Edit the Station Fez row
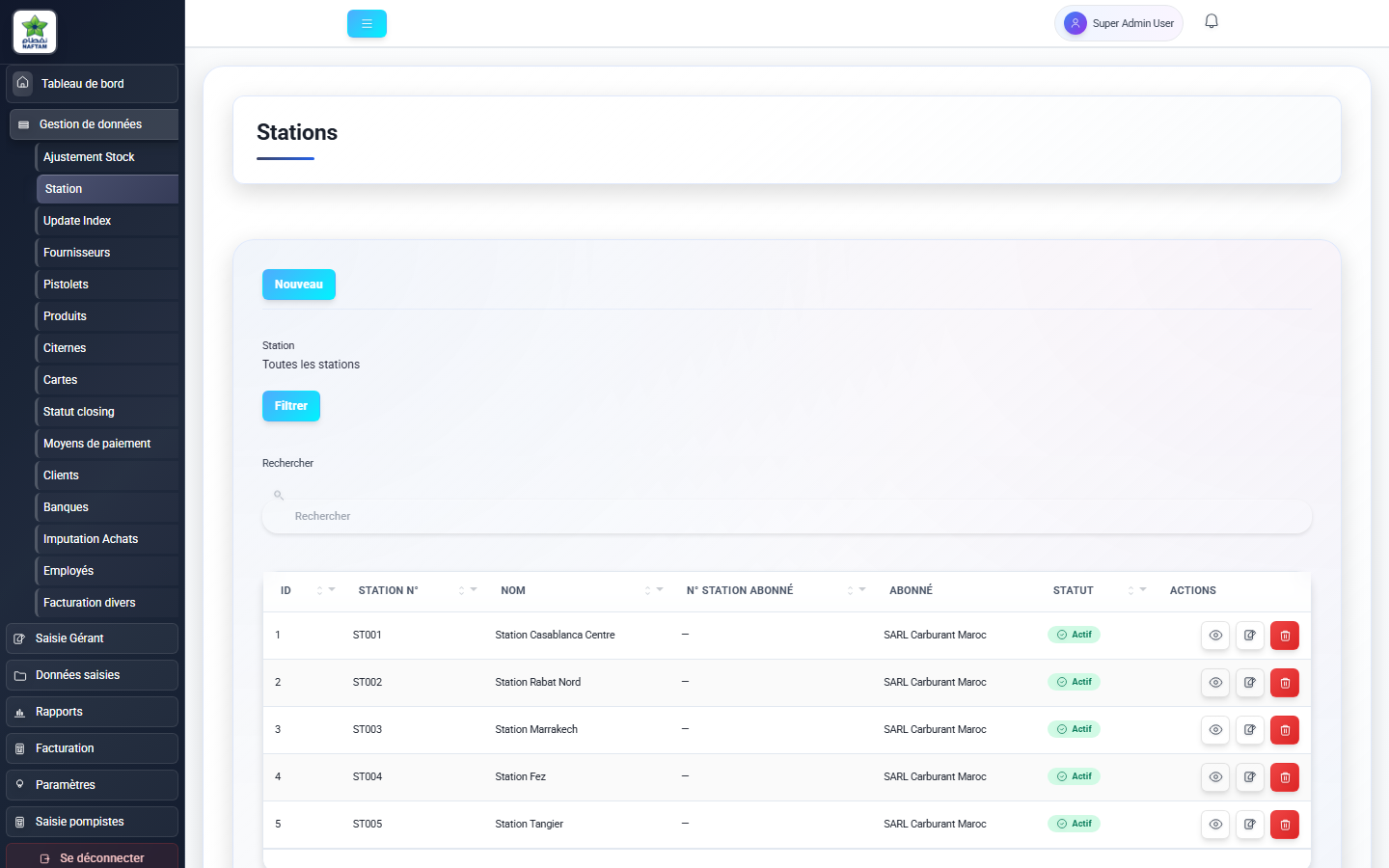 1250,777
